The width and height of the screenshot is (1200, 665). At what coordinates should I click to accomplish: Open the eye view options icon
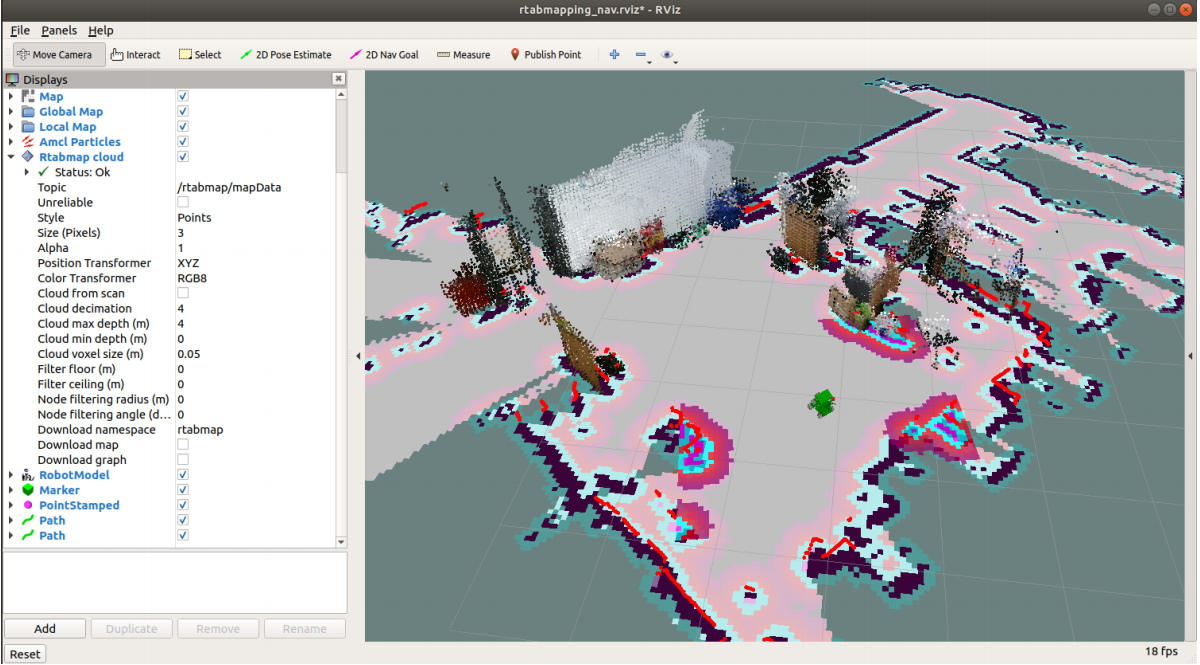(x=668, y=55)
